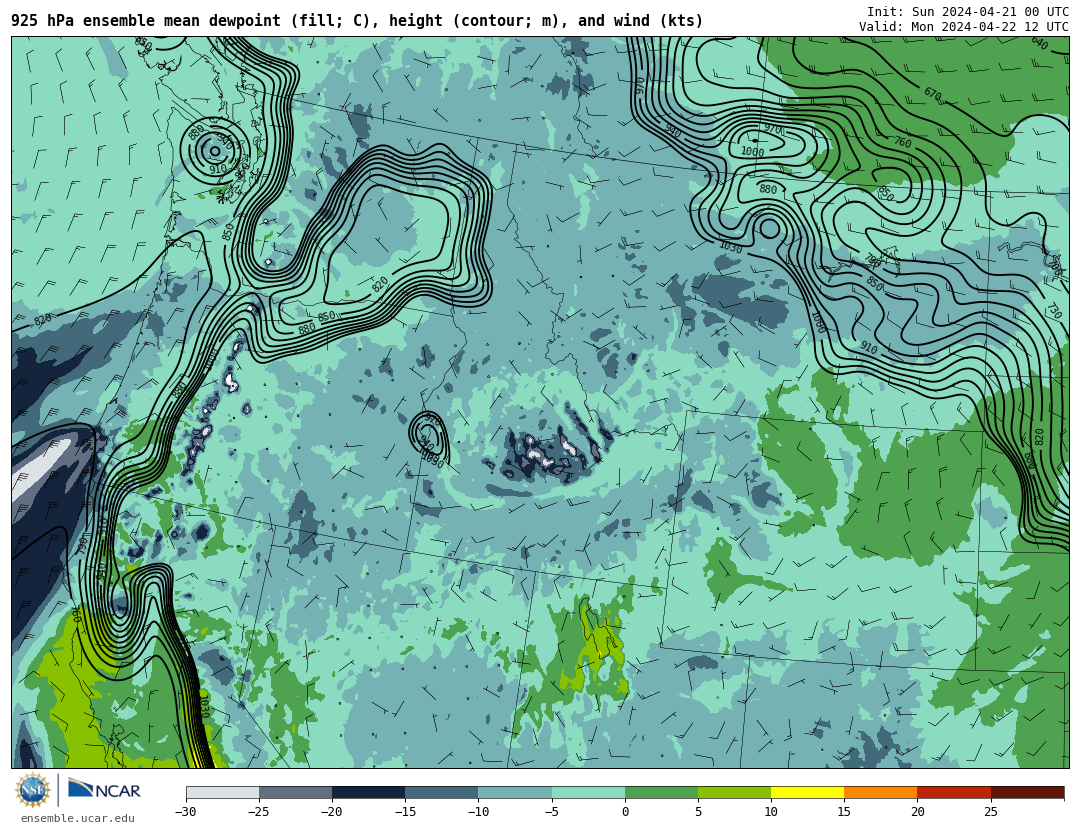The height and width of the screenshot is (831, 1080).
Task: Click the -30 colorbar tick label
Action: click(x=185, y=812)
